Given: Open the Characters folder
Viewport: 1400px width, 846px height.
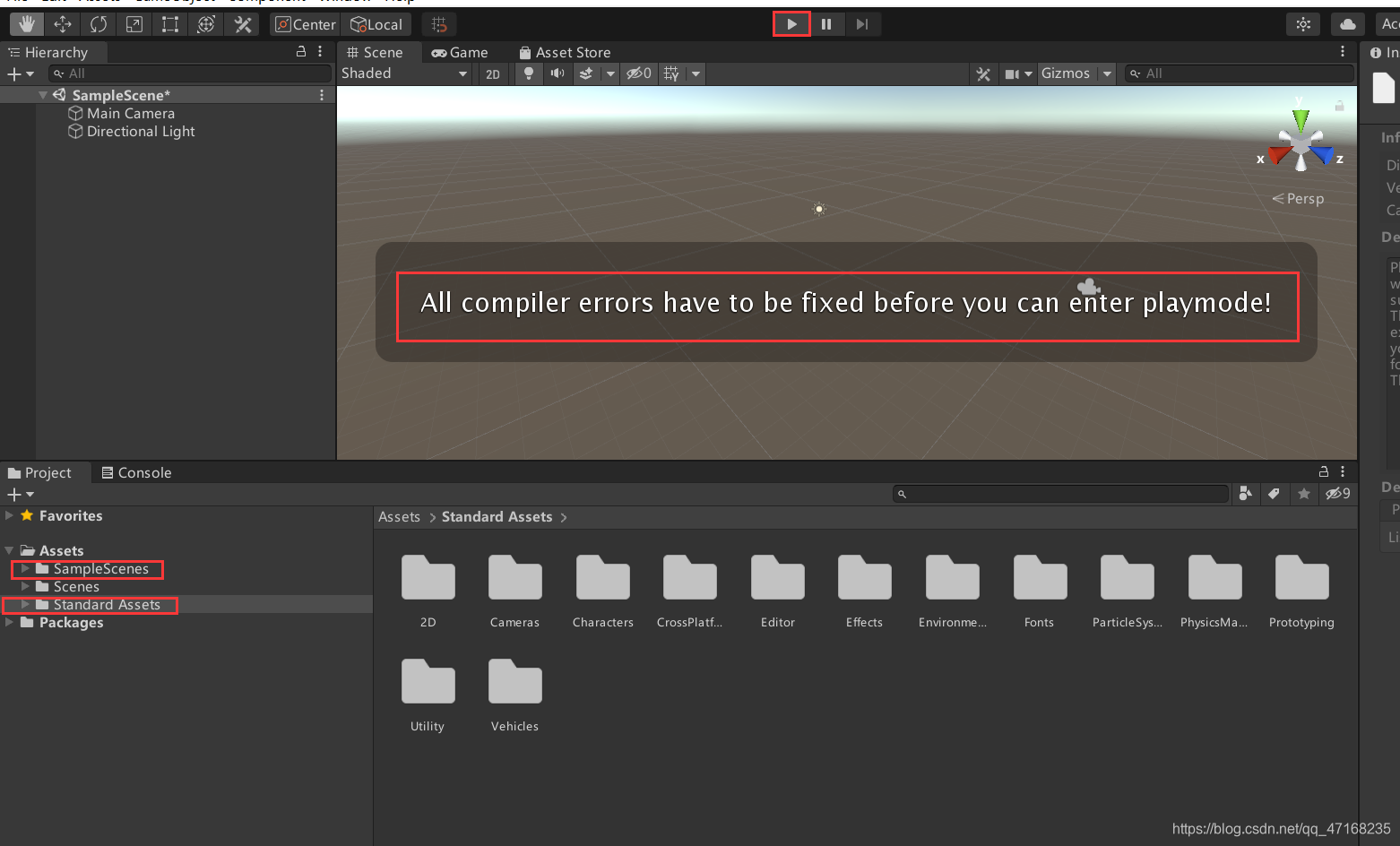Looking at the screenshot, I should pos(603,591).
